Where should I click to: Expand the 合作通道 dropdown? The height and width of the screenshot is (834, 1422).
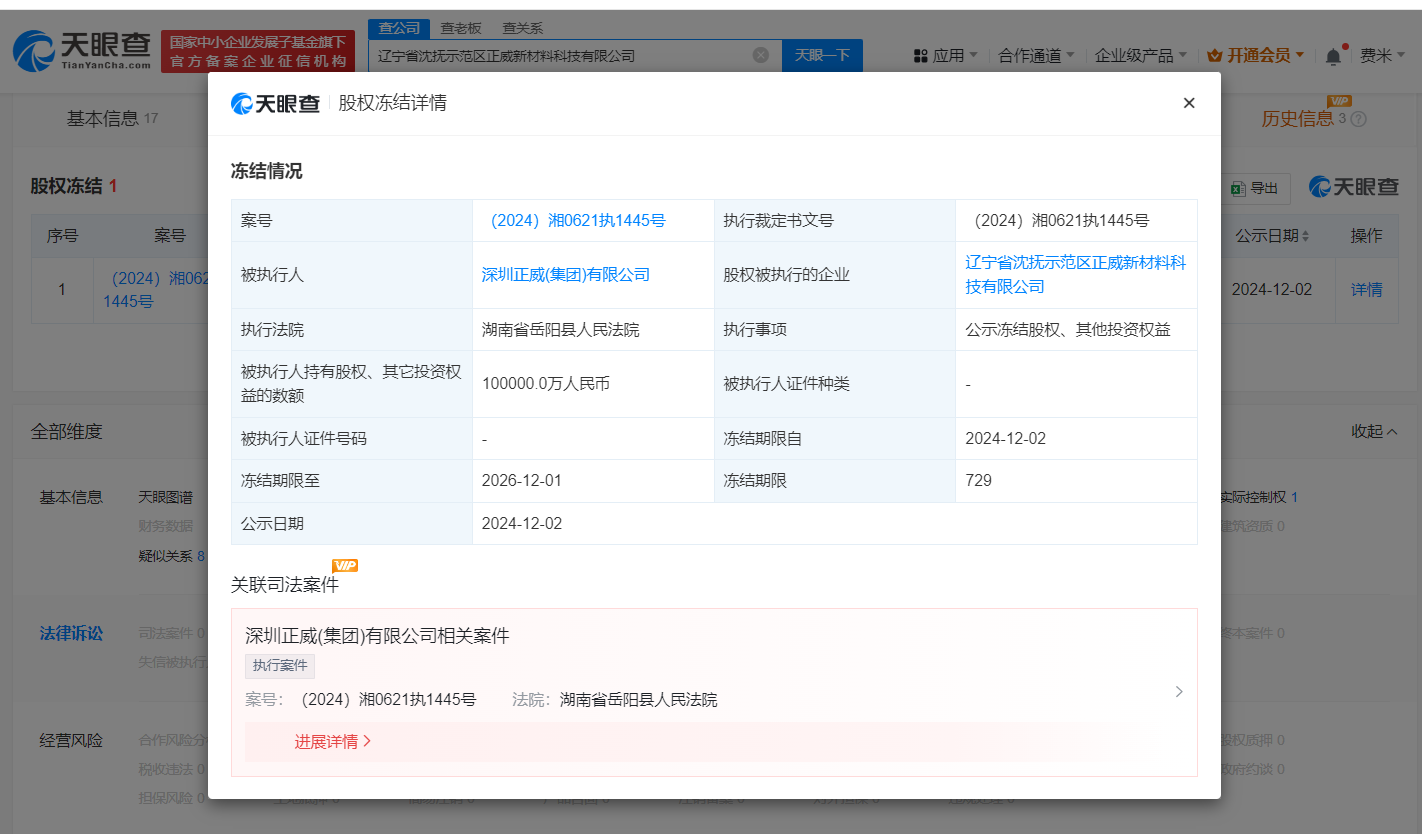click(x=1037, y=56)
